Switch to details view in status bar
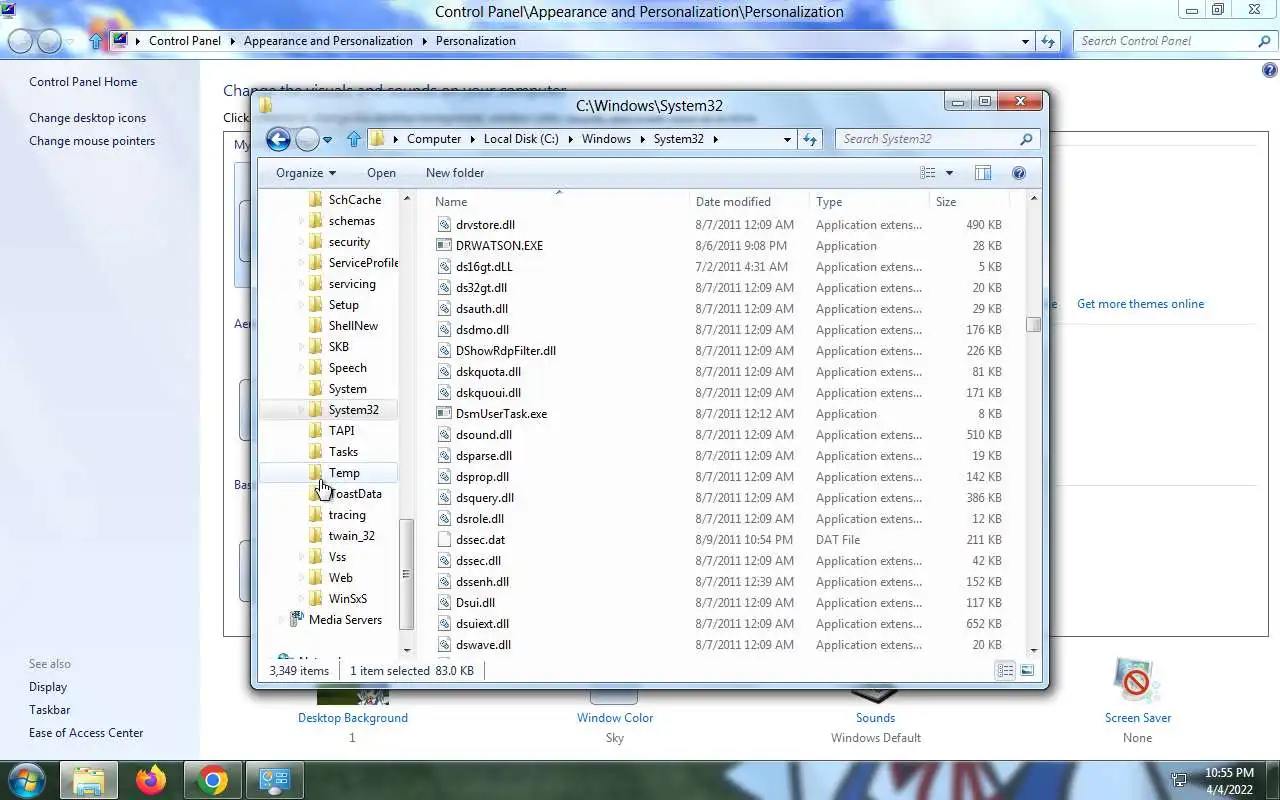The height and width of the screenshot is (800, 1280). tap(1006, 670)
